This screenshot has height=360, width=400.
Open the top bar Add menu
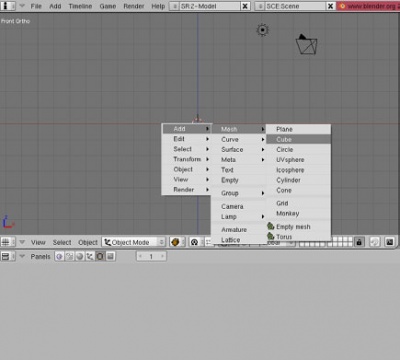click(55, 6)
